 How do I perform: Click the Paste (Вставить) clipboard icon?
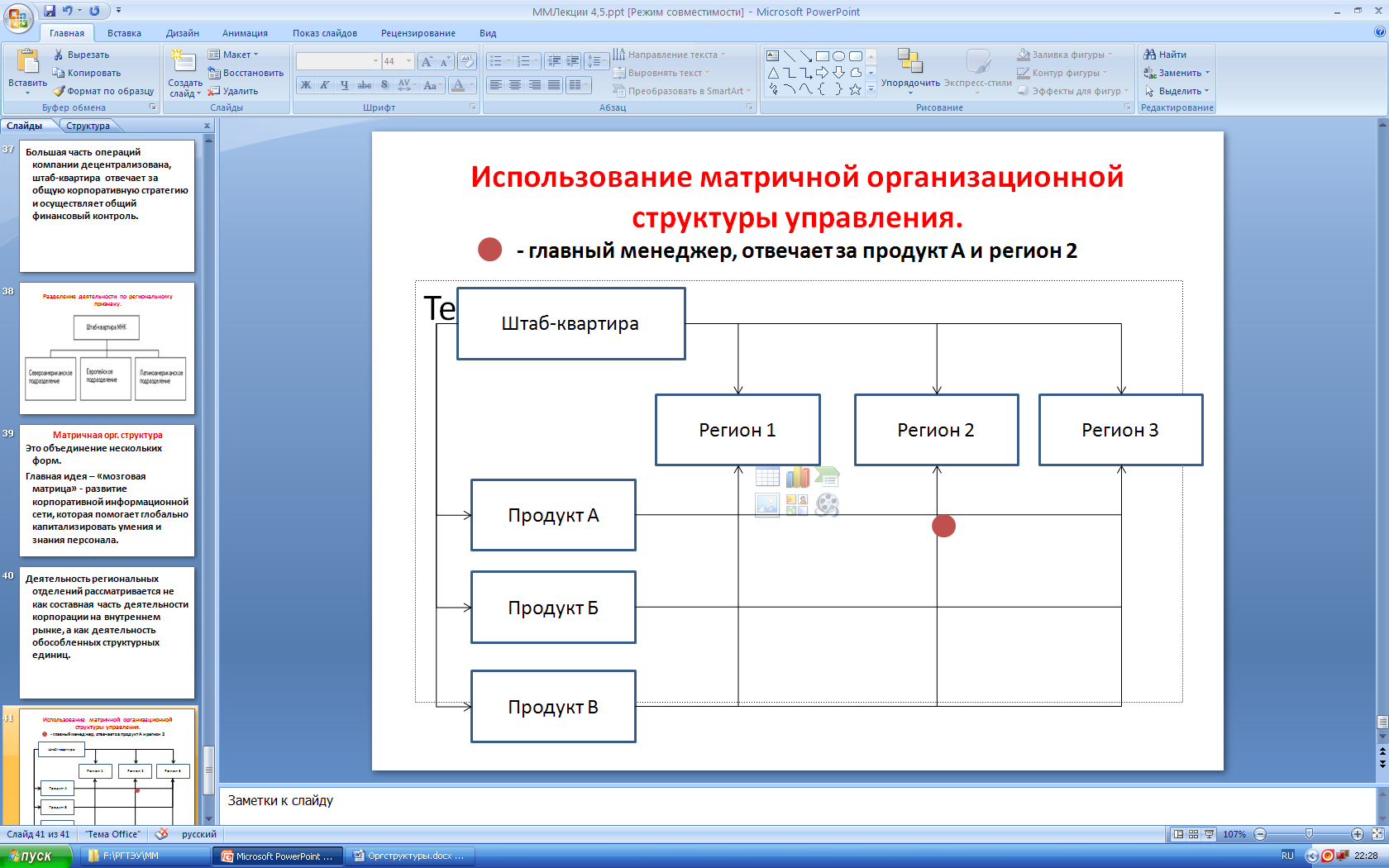[27, 62]
